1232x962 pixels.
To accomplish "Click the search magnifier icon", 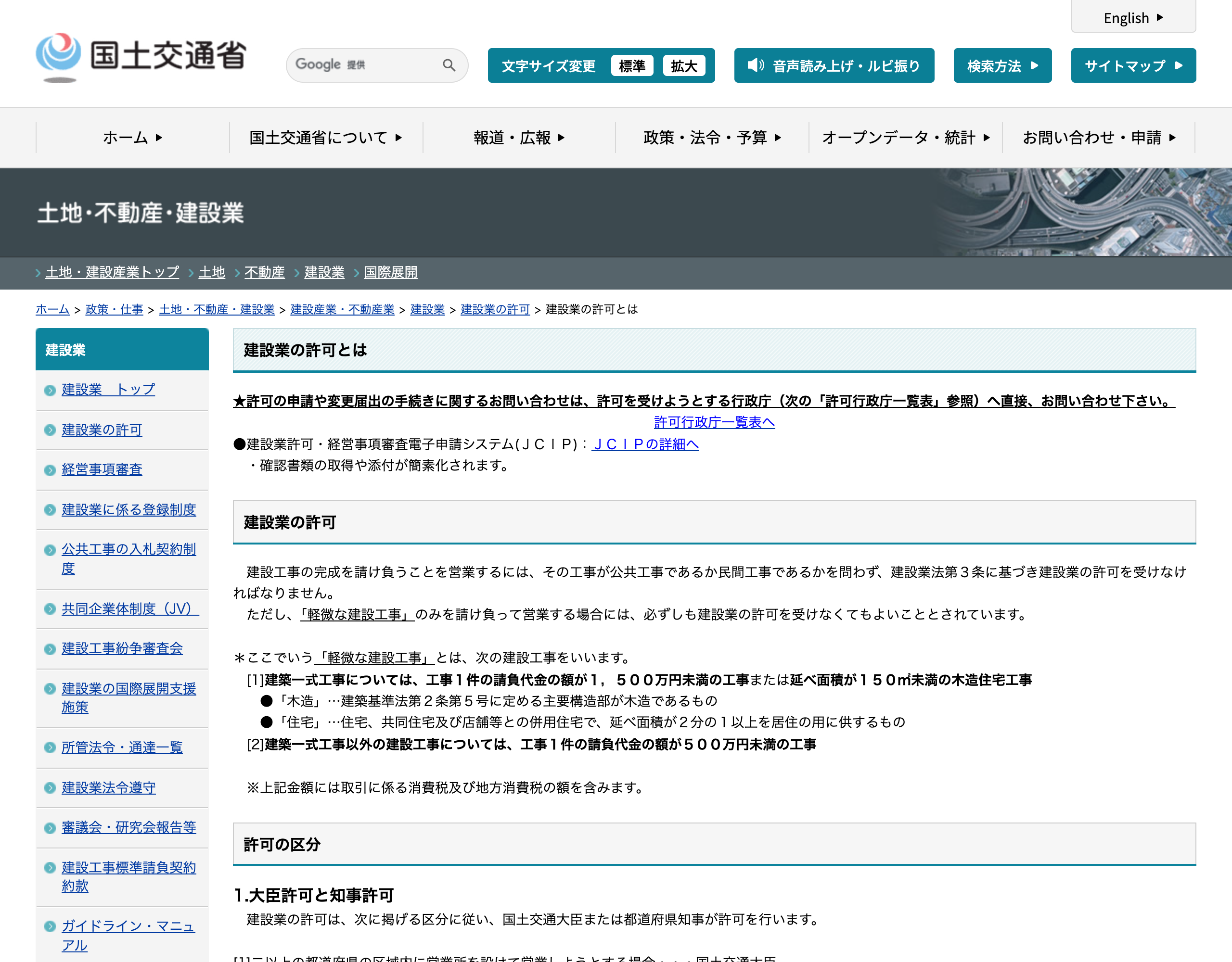I will point(449,65).
